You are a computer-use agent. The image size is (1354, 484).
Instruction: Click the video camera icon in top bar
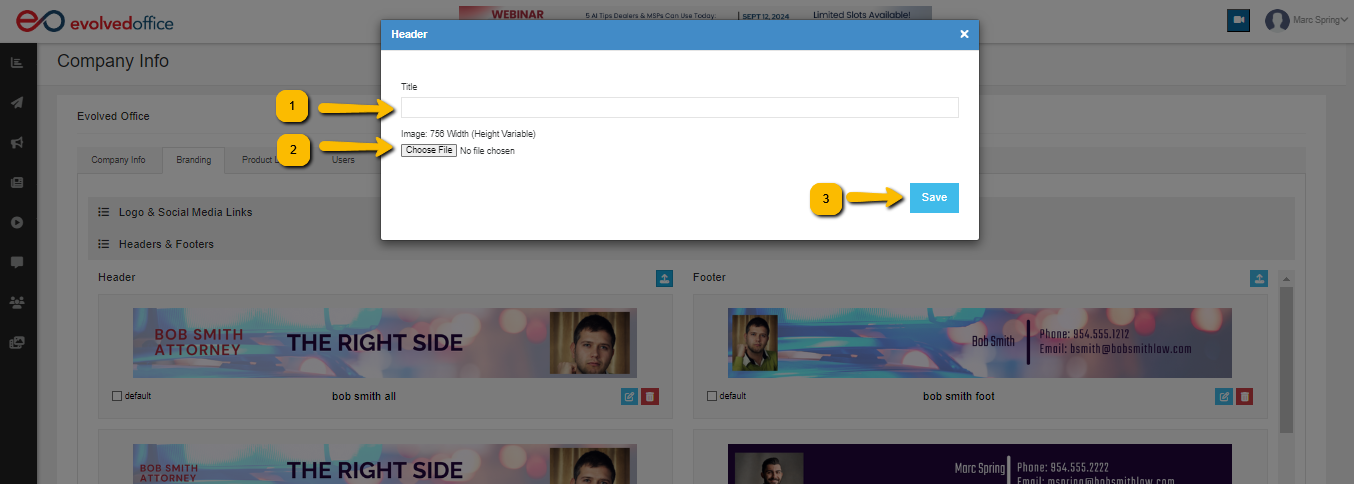point(1239,20)
